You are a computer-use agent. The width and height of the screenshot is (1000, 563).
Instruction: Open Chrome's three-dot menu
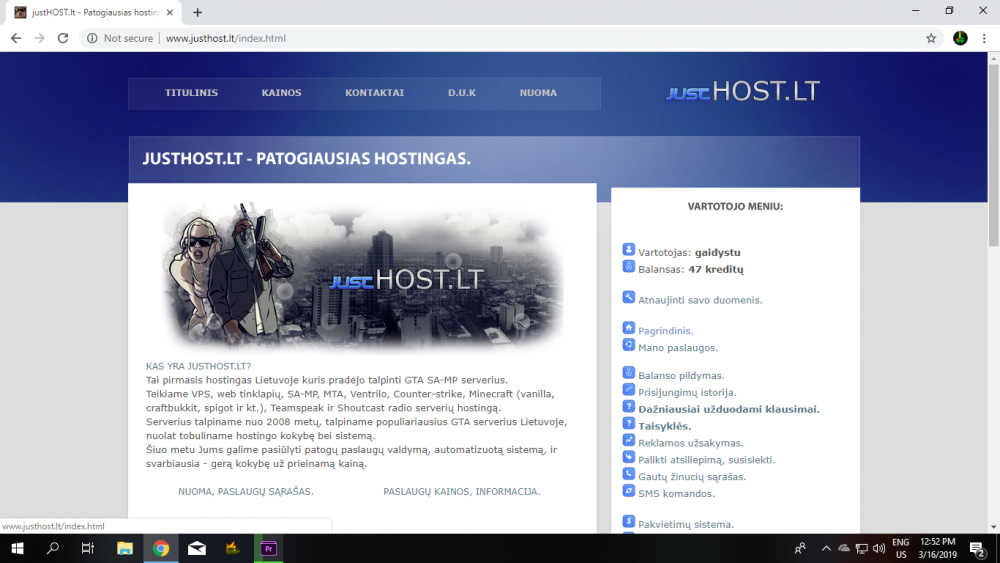(x=984, y=38)
